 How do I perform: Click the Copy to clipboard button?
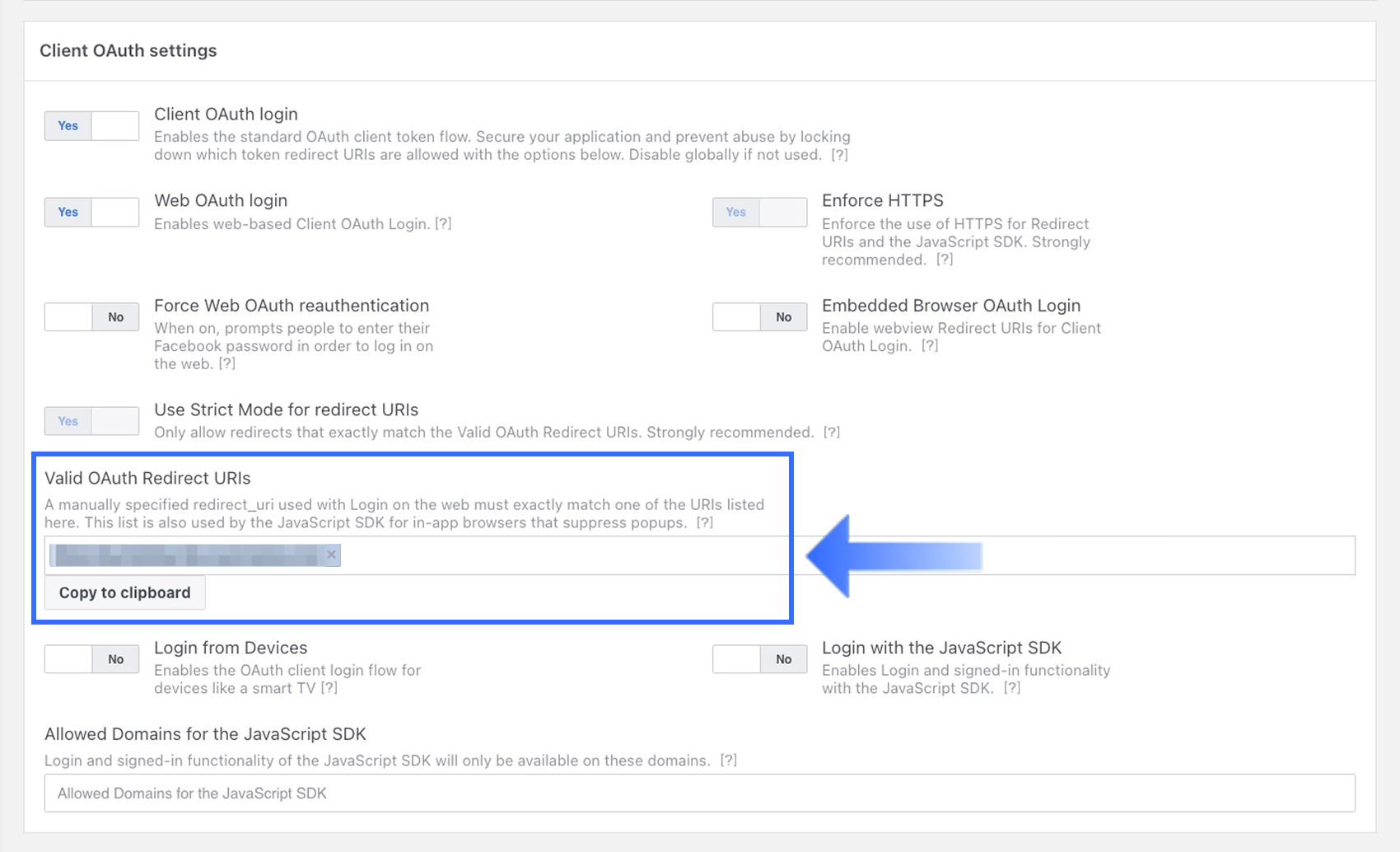(x=124, y=592)
